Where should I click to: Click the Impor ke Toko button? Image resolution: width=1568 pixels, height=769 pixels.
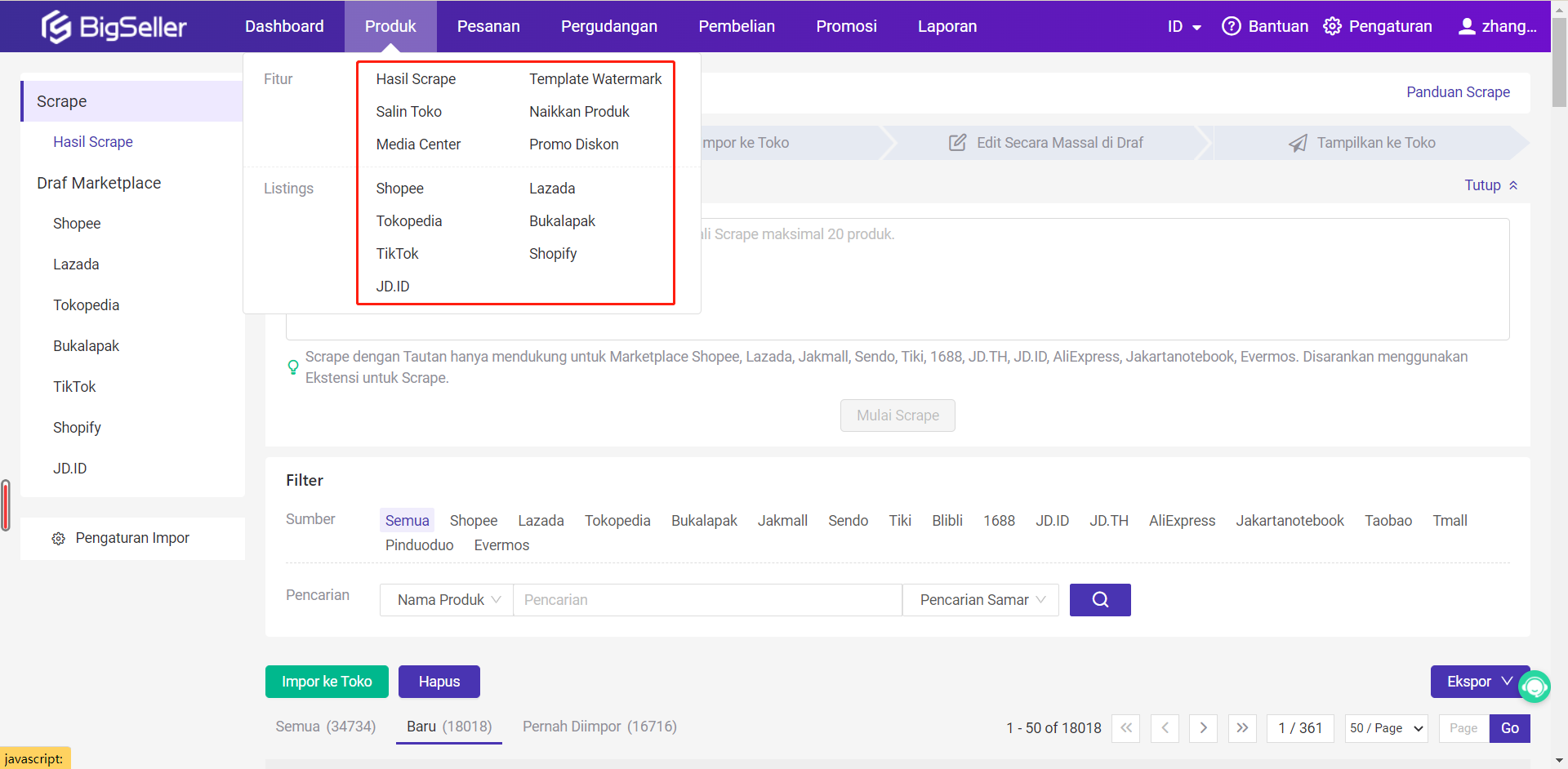point(327,682)
